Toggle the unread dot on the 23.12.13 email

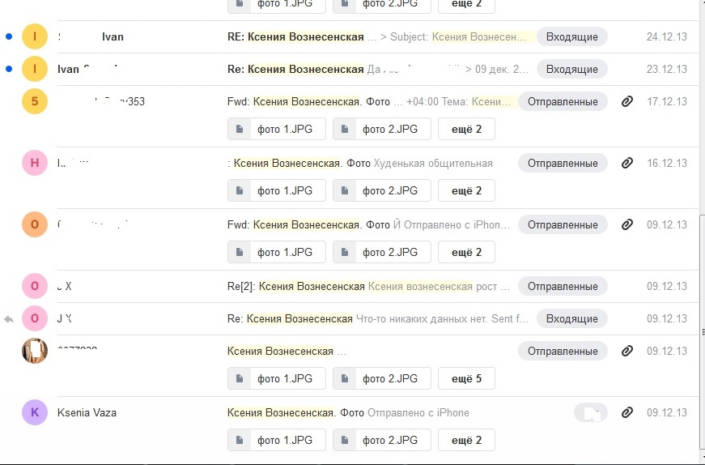click(9, 69)
